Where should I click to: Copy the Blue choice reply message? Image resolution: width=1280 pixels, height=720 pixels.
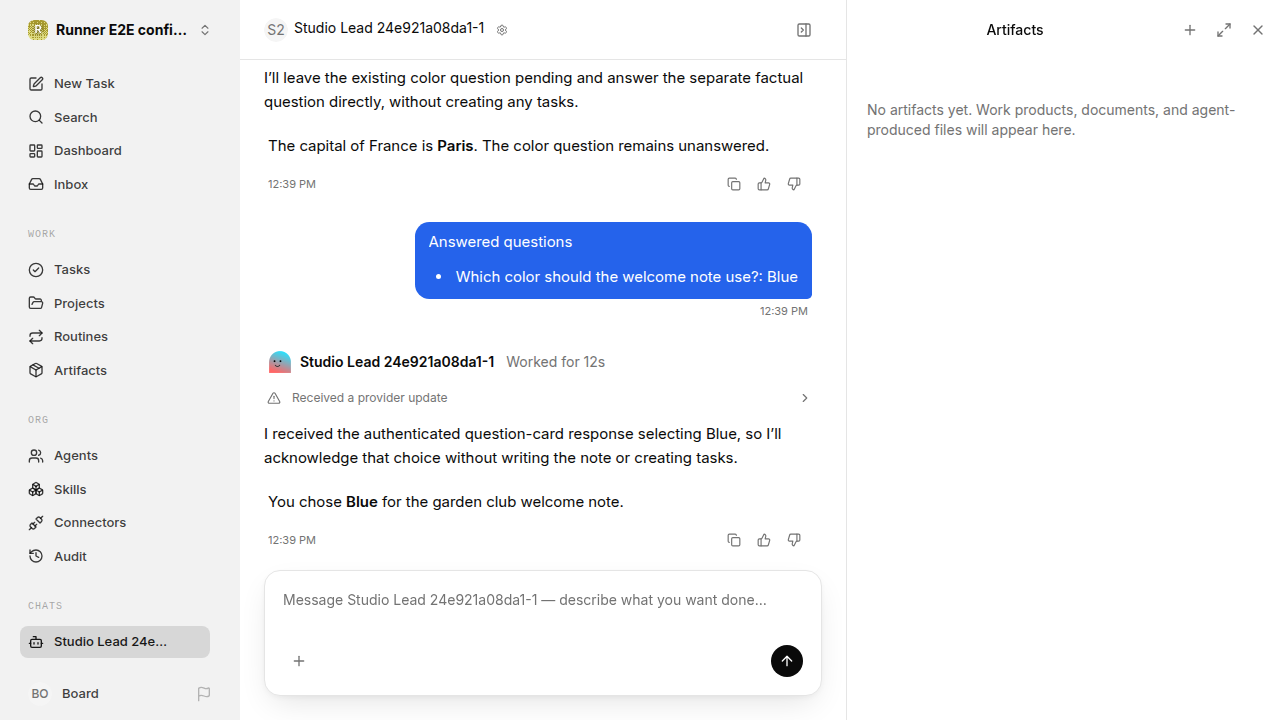tap(734, 540)
